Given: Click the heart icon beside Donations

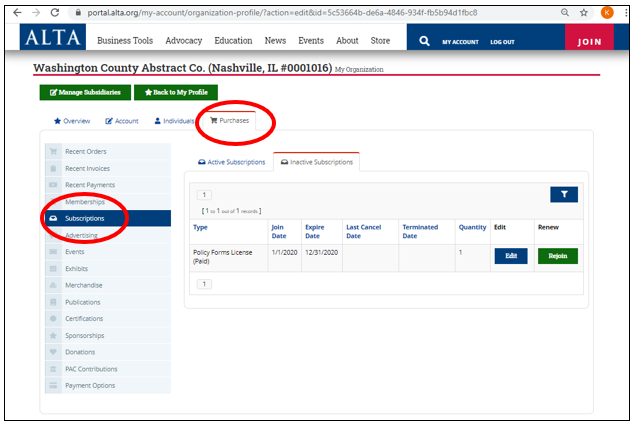Looking at the screenshot, I should click(x=53, y=352).
